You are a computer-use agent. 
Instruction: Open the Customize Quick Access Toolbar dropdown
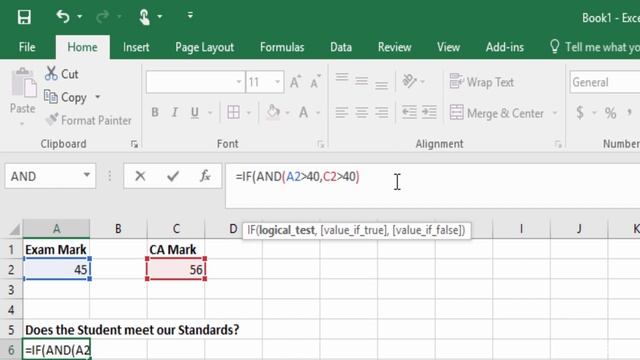(190, 16)
